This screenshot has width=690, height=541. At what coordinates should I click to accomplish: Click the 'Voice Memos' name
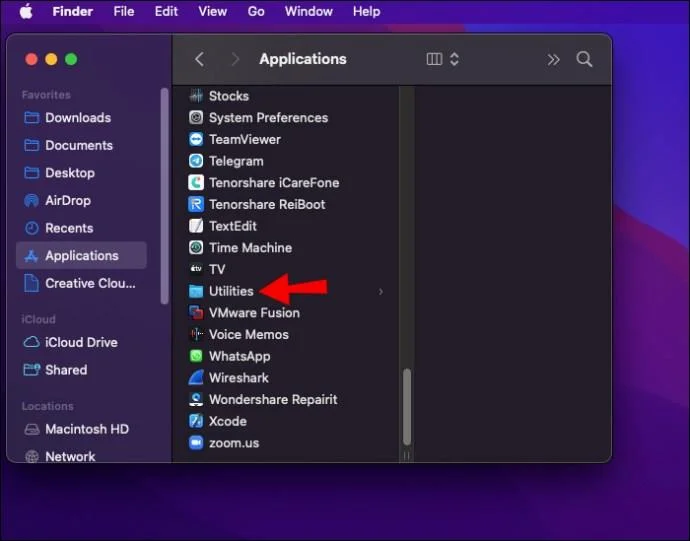[249, 335]
